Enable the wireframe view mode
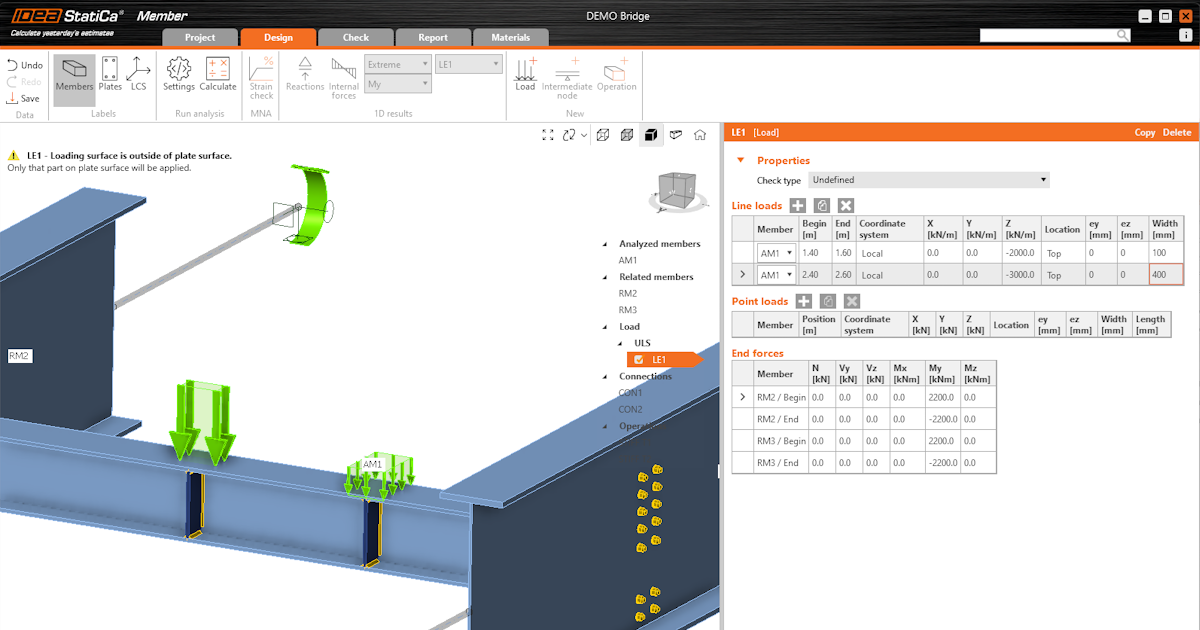Screen dimensions: 1200x630 coord(603,135)
